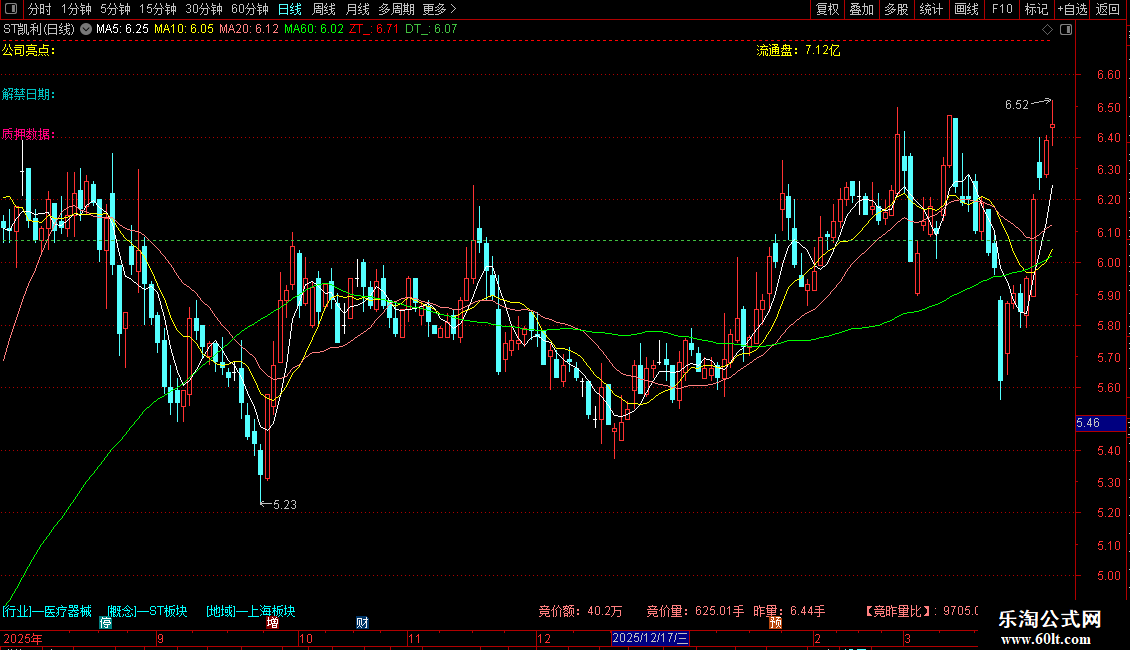
Task: Select the 30分钟 period
Action: (x=204, y=9)
